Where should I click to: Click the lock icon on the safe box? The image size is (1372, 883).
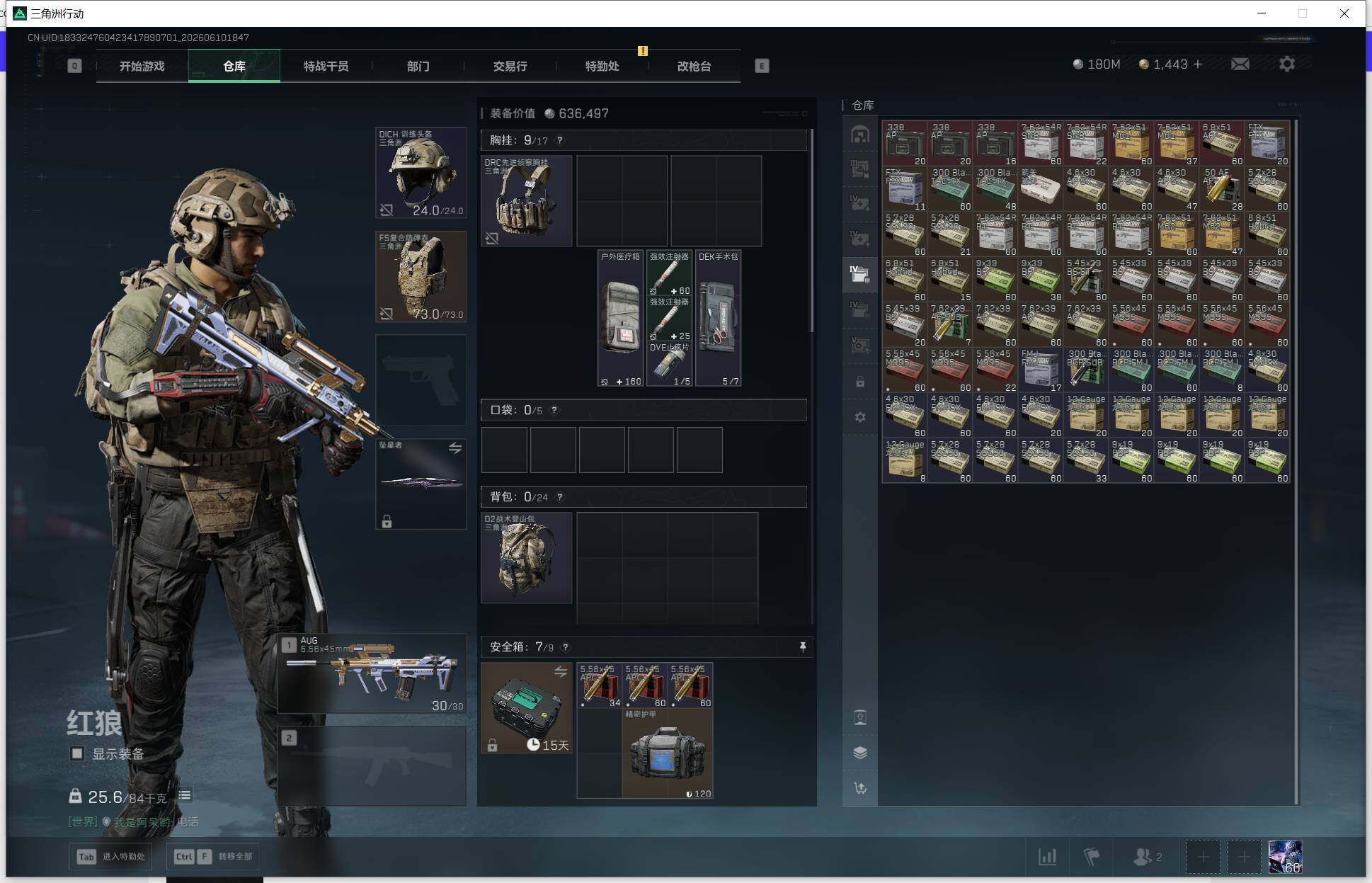tap(492, 745)
